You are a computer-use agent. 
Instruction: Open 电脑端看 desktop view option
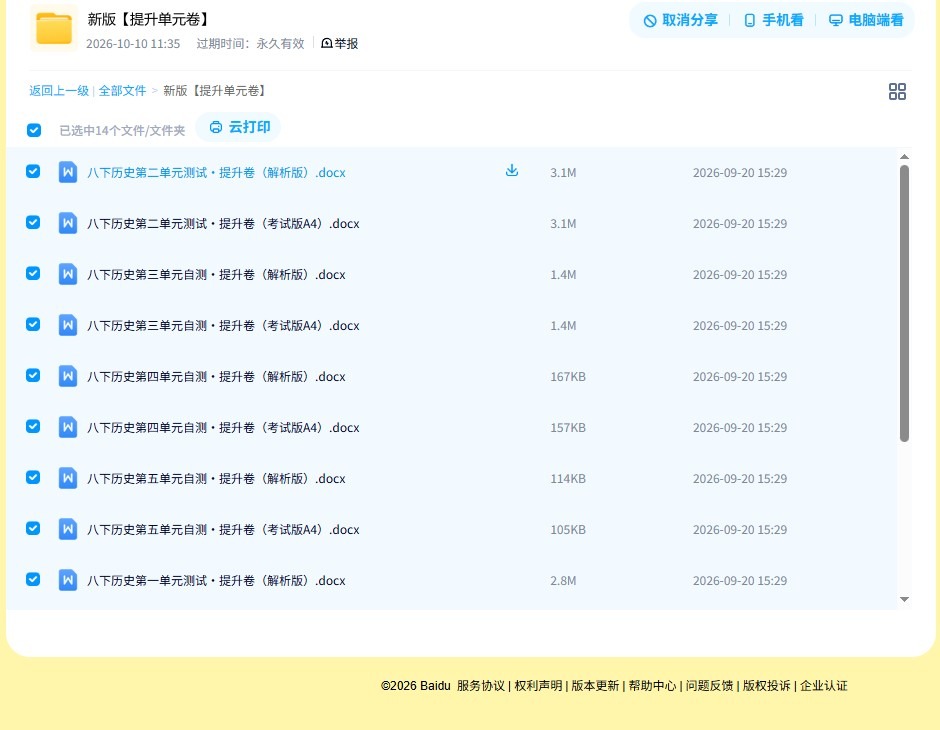[866, 20]
